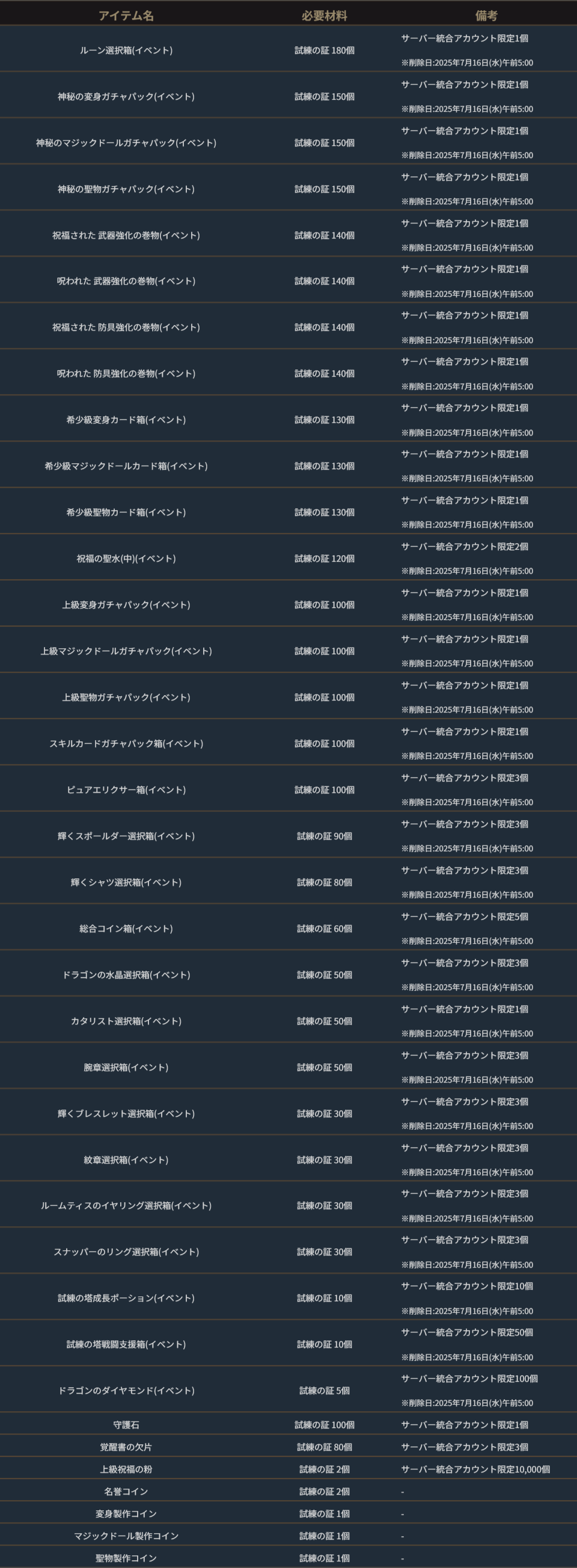Image resolution: width=577 pixels, height=1568 pixels.
Task: Select 総合コイン箱(イベント) item name
Action: pos(126,929)
